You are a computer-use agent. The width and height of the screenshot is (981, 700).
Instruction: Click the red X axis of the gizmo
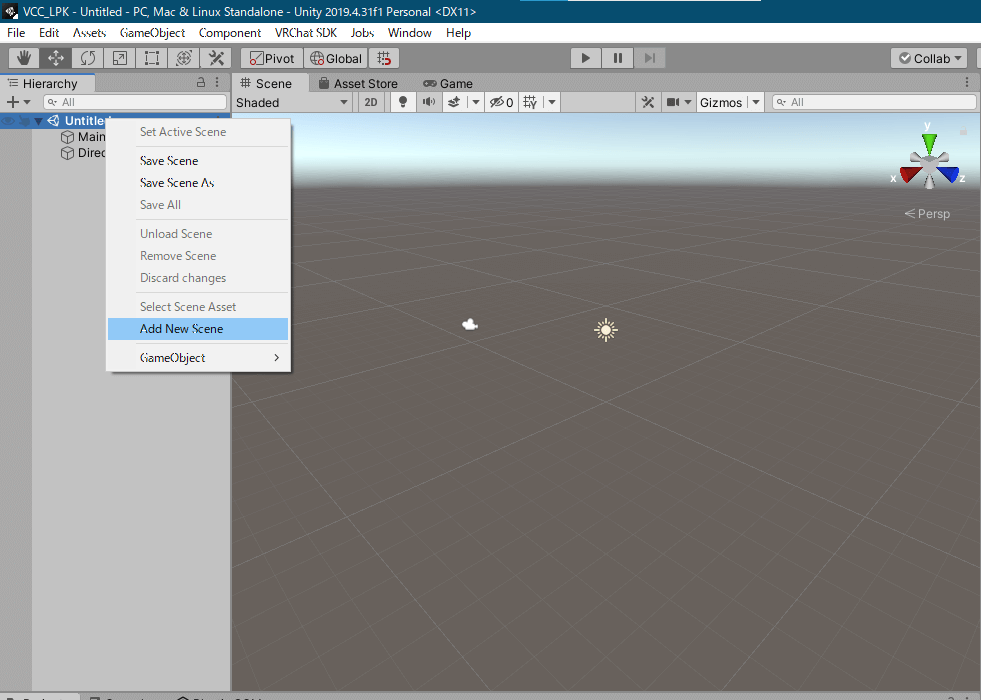tap(910, 173)
